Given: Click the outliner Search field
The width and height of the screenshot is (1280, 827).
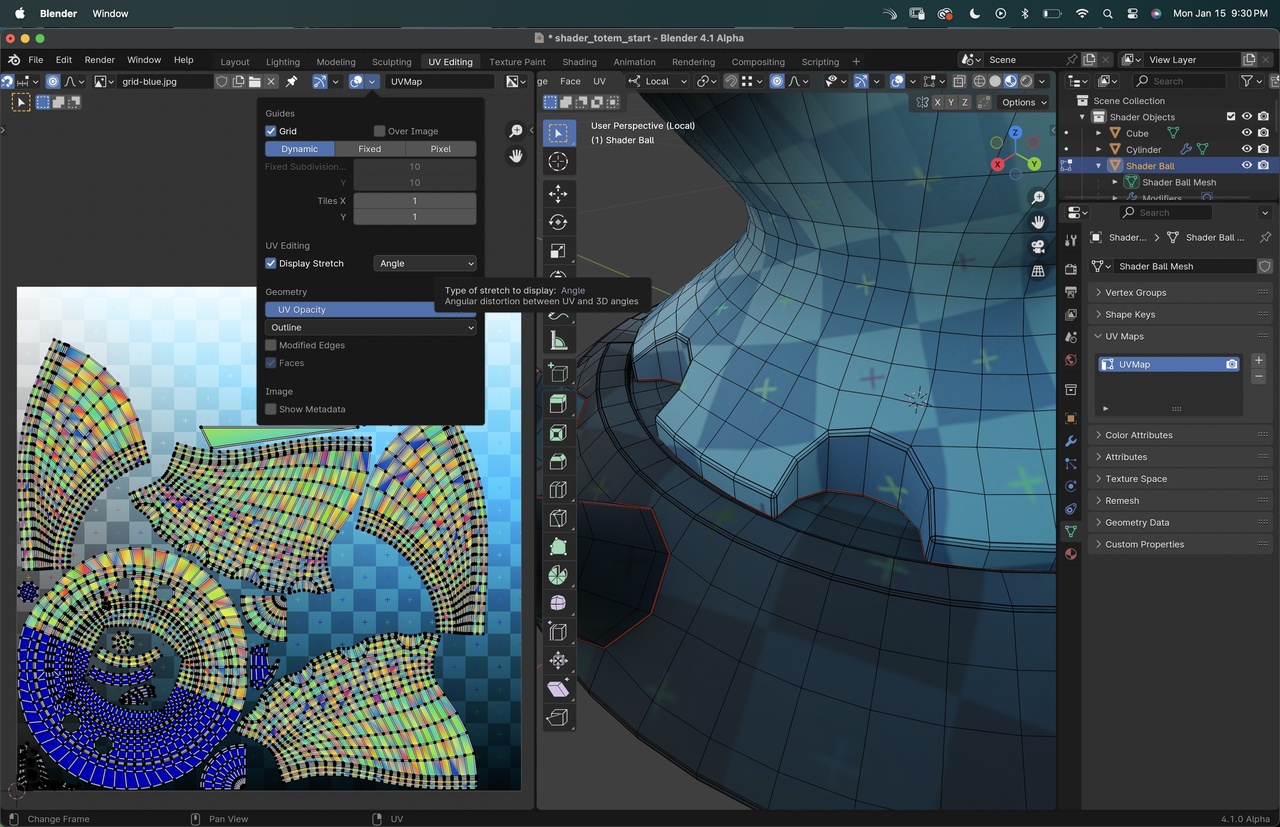Looking at the screenshot, I should (1181, 81).
